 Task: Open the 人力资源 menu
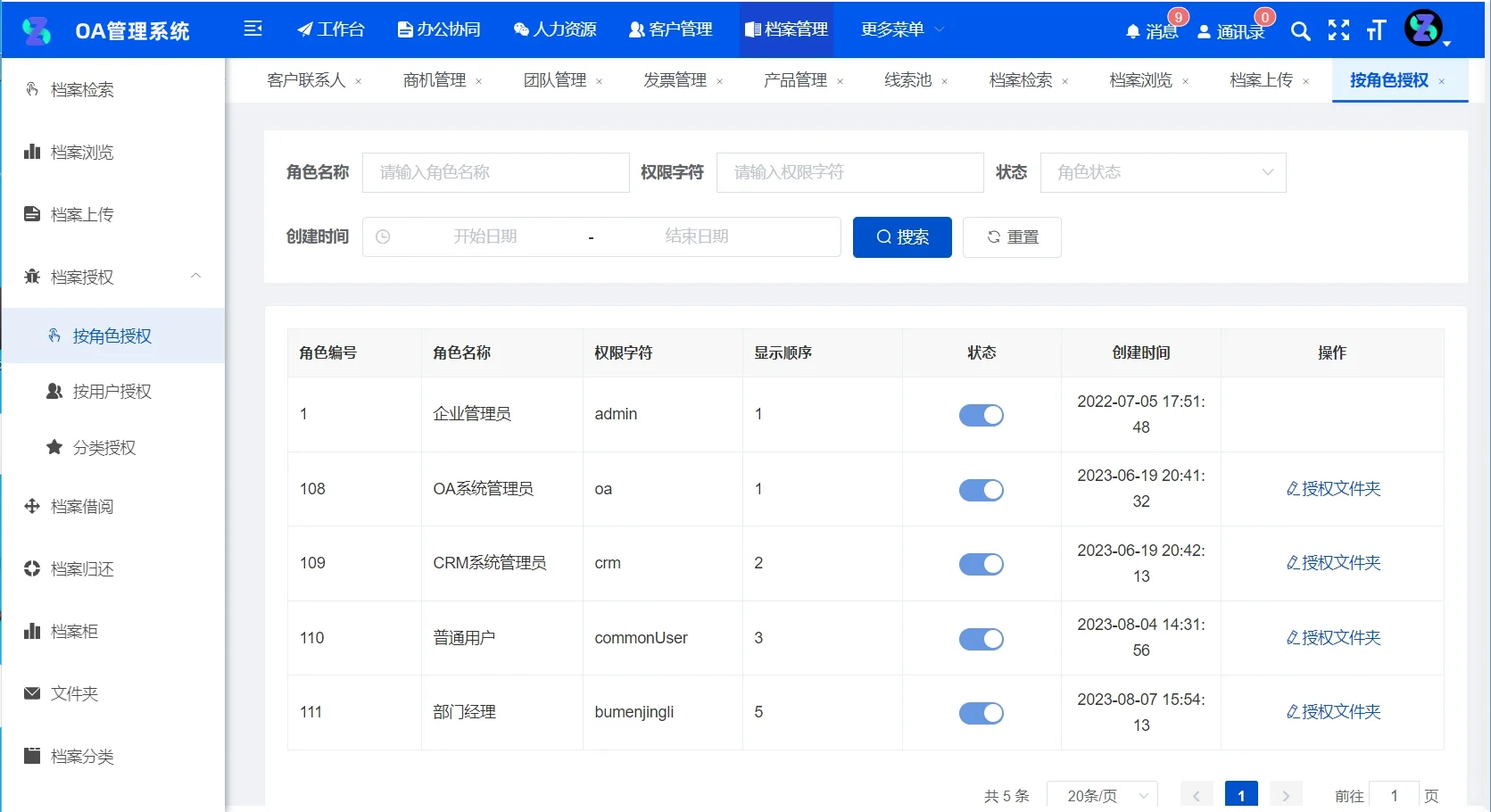[553, 29]
